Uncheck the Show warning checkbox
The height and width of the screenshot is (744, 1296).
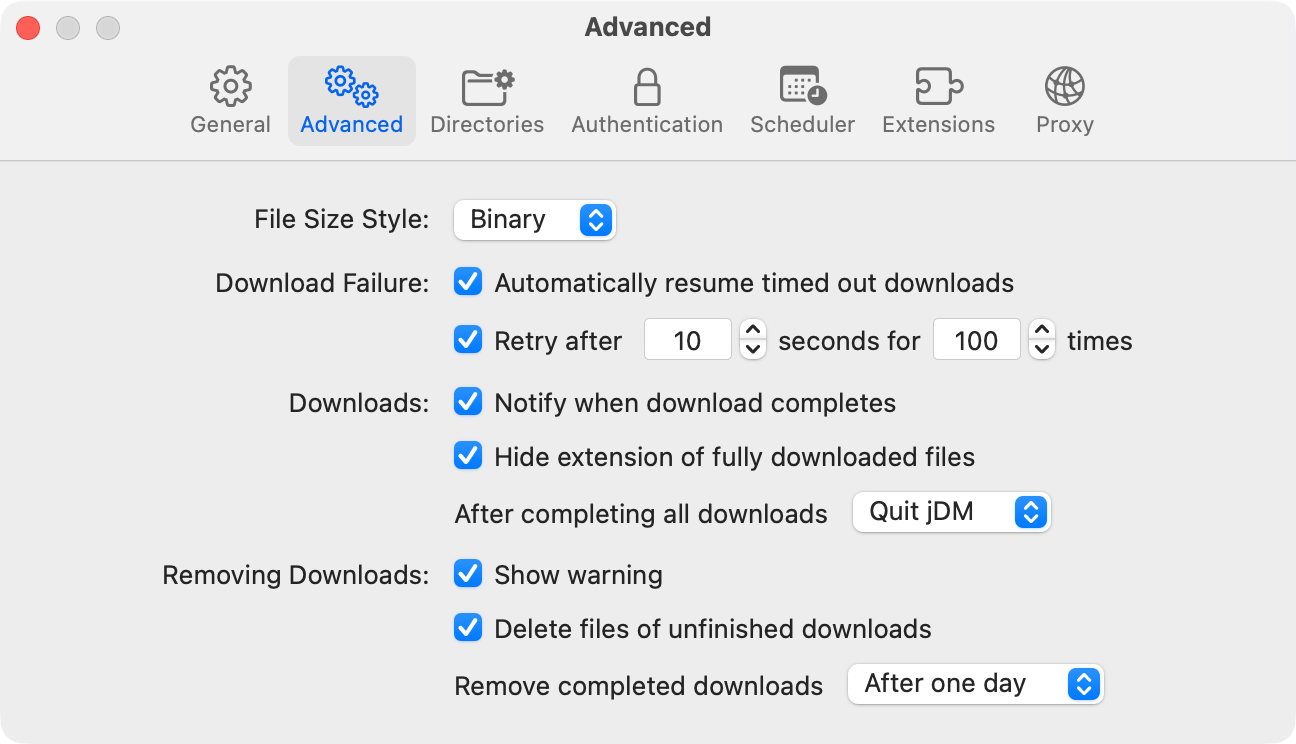coord(468,575)
